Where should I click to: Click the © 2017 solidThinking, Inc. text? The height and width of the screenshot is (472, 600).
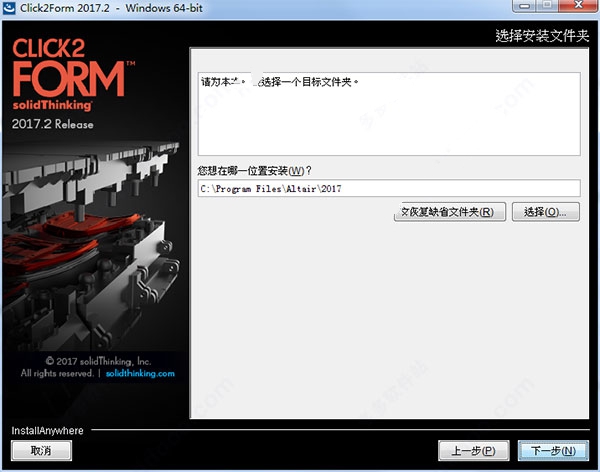tap(98, 361)
